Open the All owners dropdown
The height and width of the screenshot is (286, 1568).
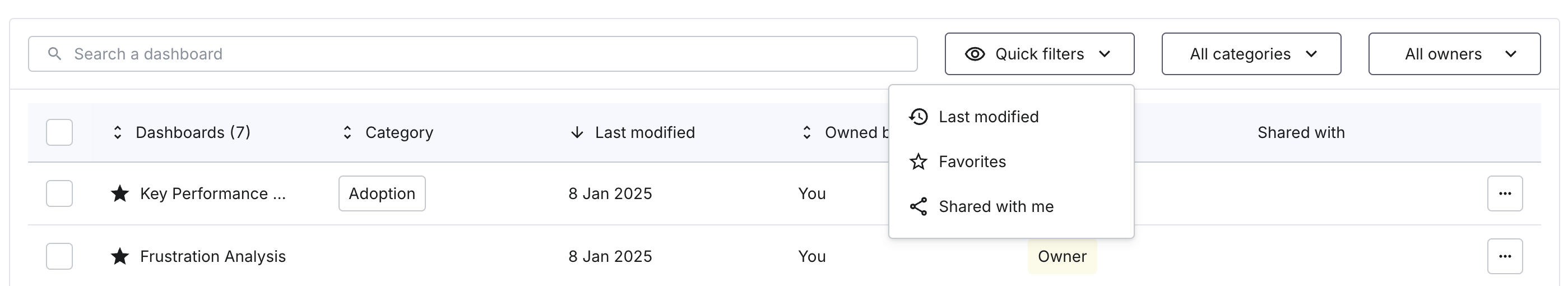pyautogui.click(x=1454, y=54)
